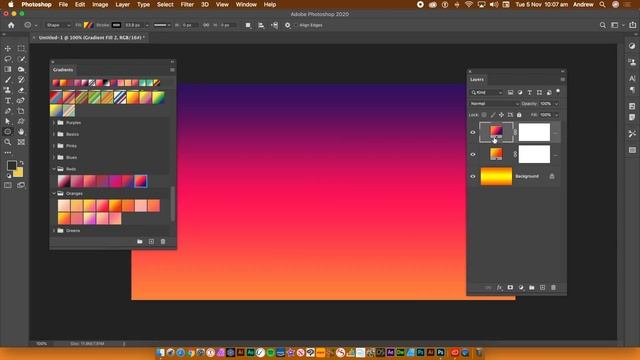This screenshot has height=360, width=640.
Task: Select the Rectangular Marquee tool
Action: pyautogui.click(x=21, y=49)
